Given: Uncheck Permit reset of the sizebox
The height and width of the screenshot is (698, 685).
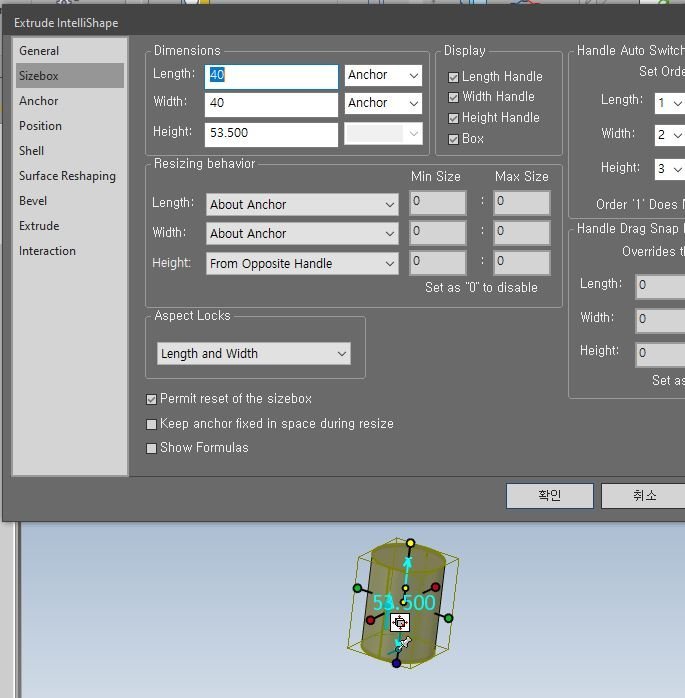Looking at the screenshot, I should (x=151, y=399).
